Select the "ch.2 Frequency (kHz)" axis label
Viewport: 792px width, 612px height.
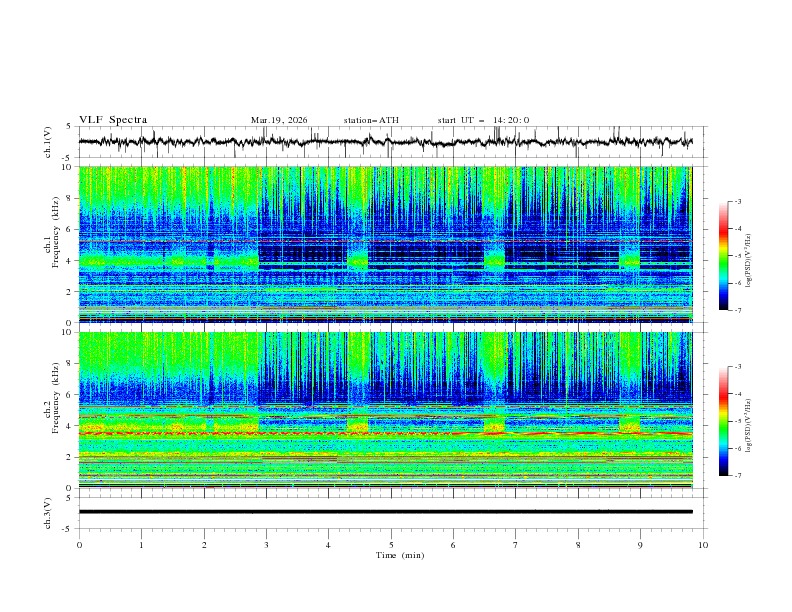click(x=52, y=397)
